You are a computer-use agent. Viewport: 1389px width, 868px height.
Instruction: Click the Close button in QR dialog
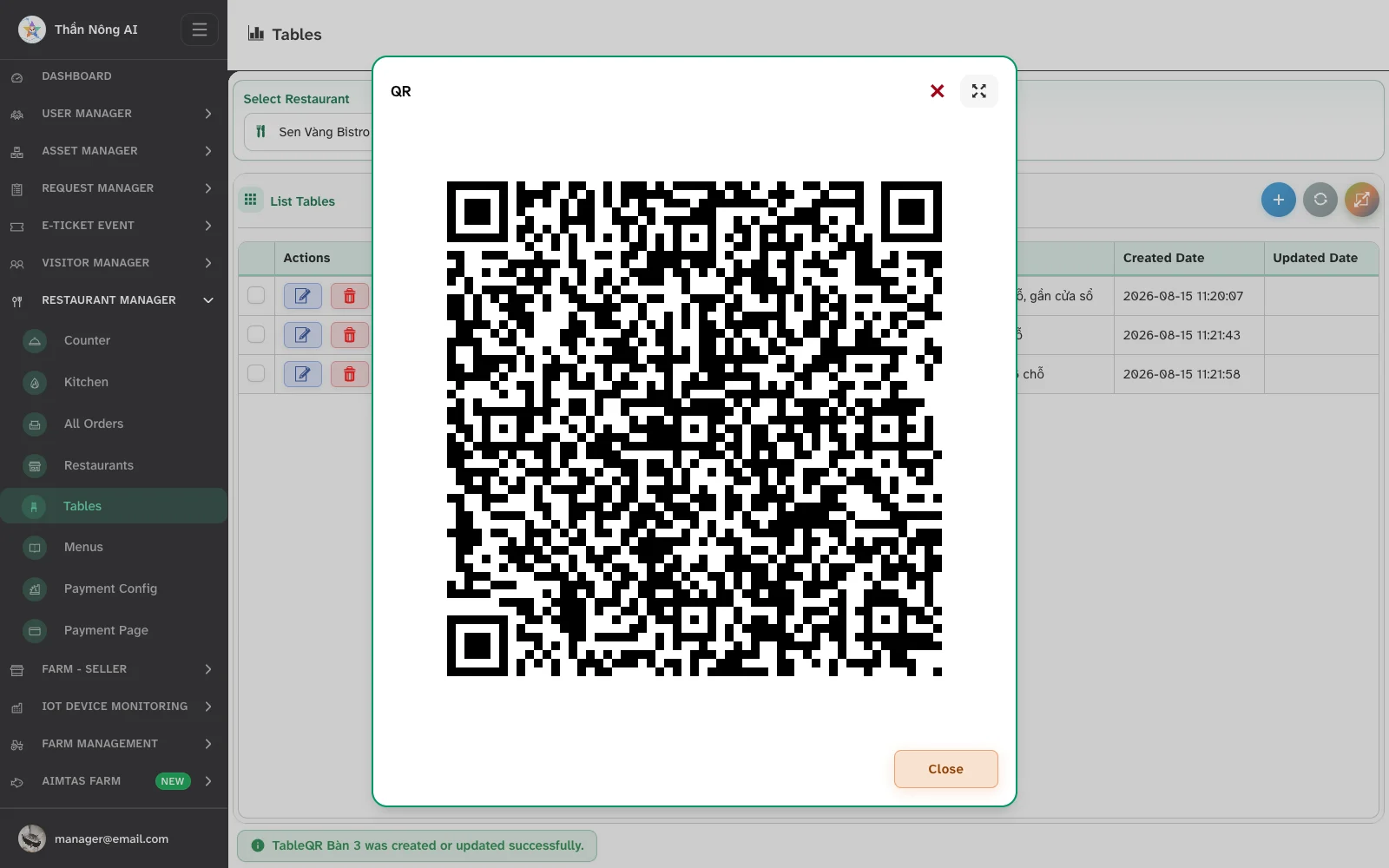pos(945,769)
